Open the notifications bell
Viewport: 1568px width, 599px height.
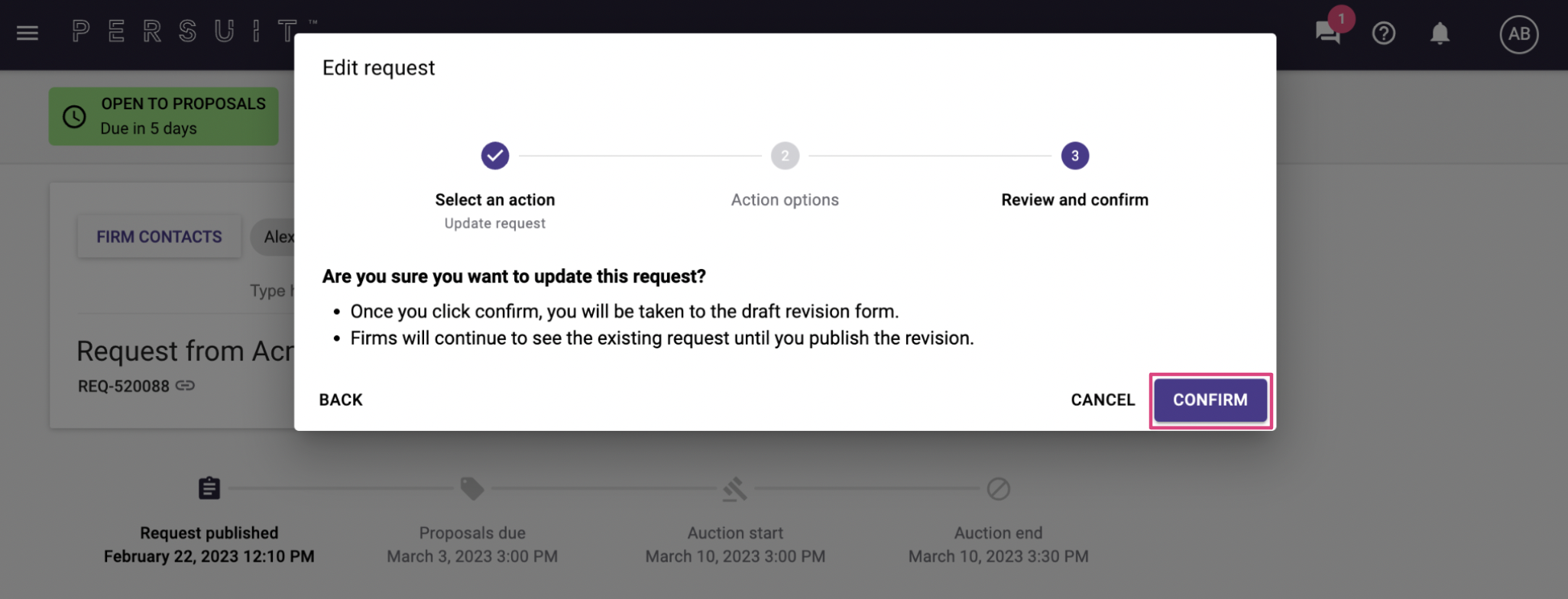pyautogui.click(x=1440, y=33)
